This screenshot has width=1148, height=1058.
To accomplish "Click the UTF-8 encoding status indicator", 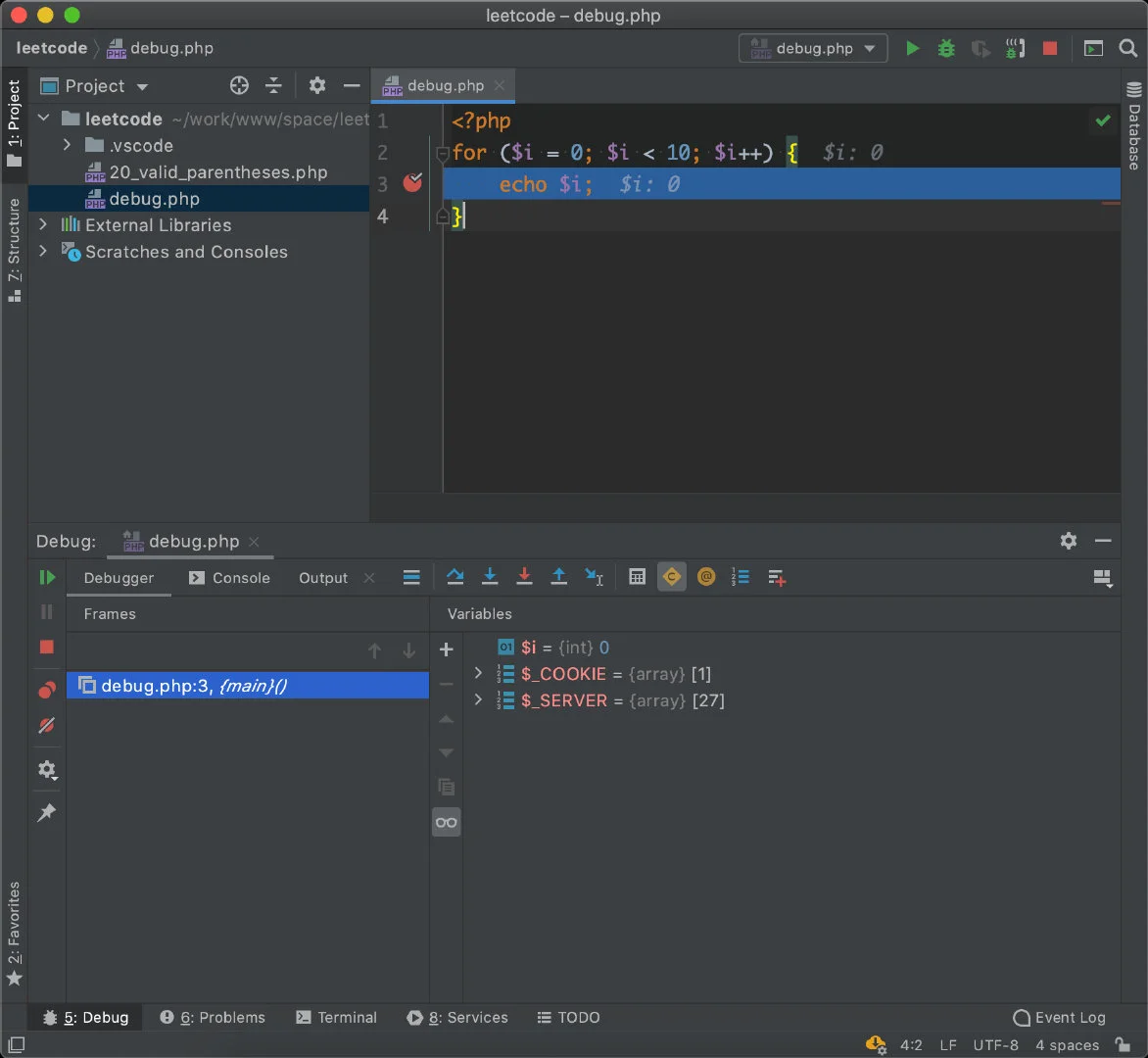I will [995, 1044].
